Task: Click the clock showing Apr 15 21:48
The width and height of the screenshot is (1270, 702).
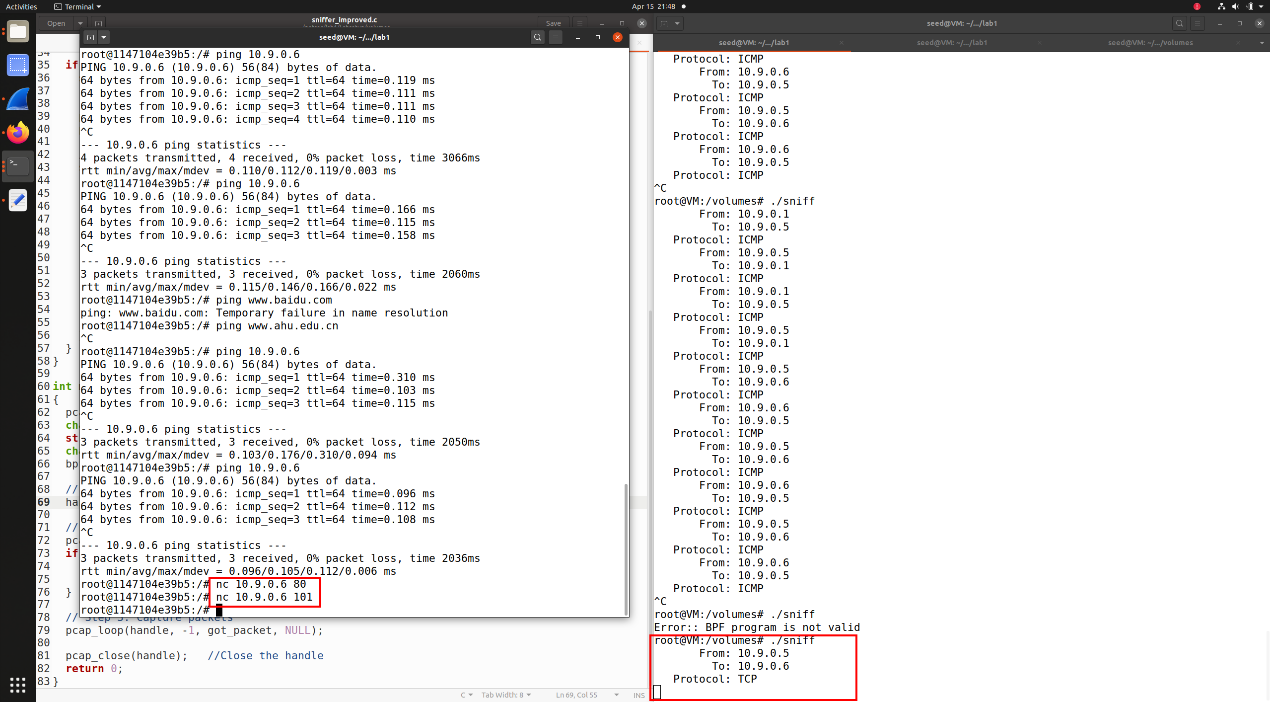Action: (x=655, y=6)
